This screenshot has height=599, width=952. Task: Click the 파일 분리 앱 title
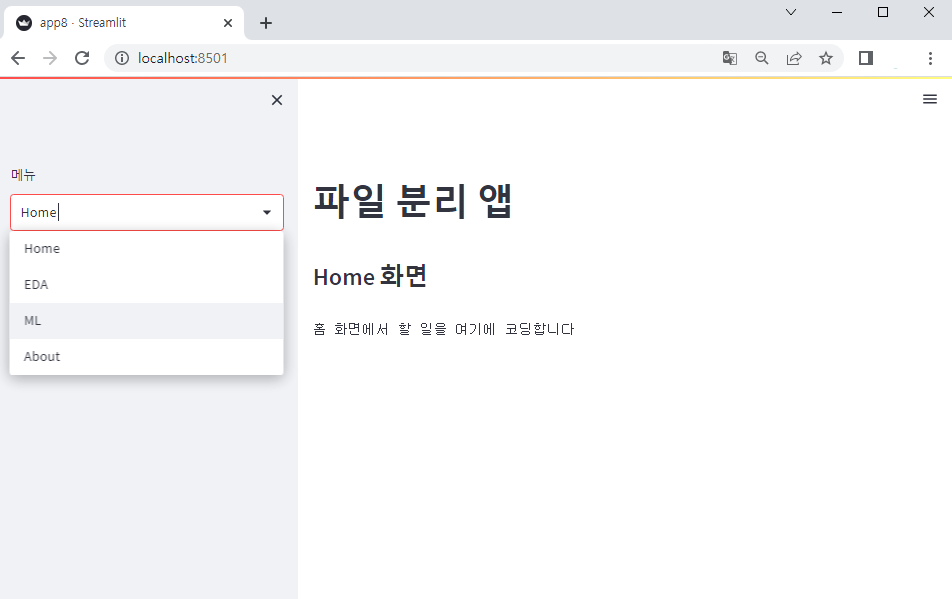click(x=413, y=201)
